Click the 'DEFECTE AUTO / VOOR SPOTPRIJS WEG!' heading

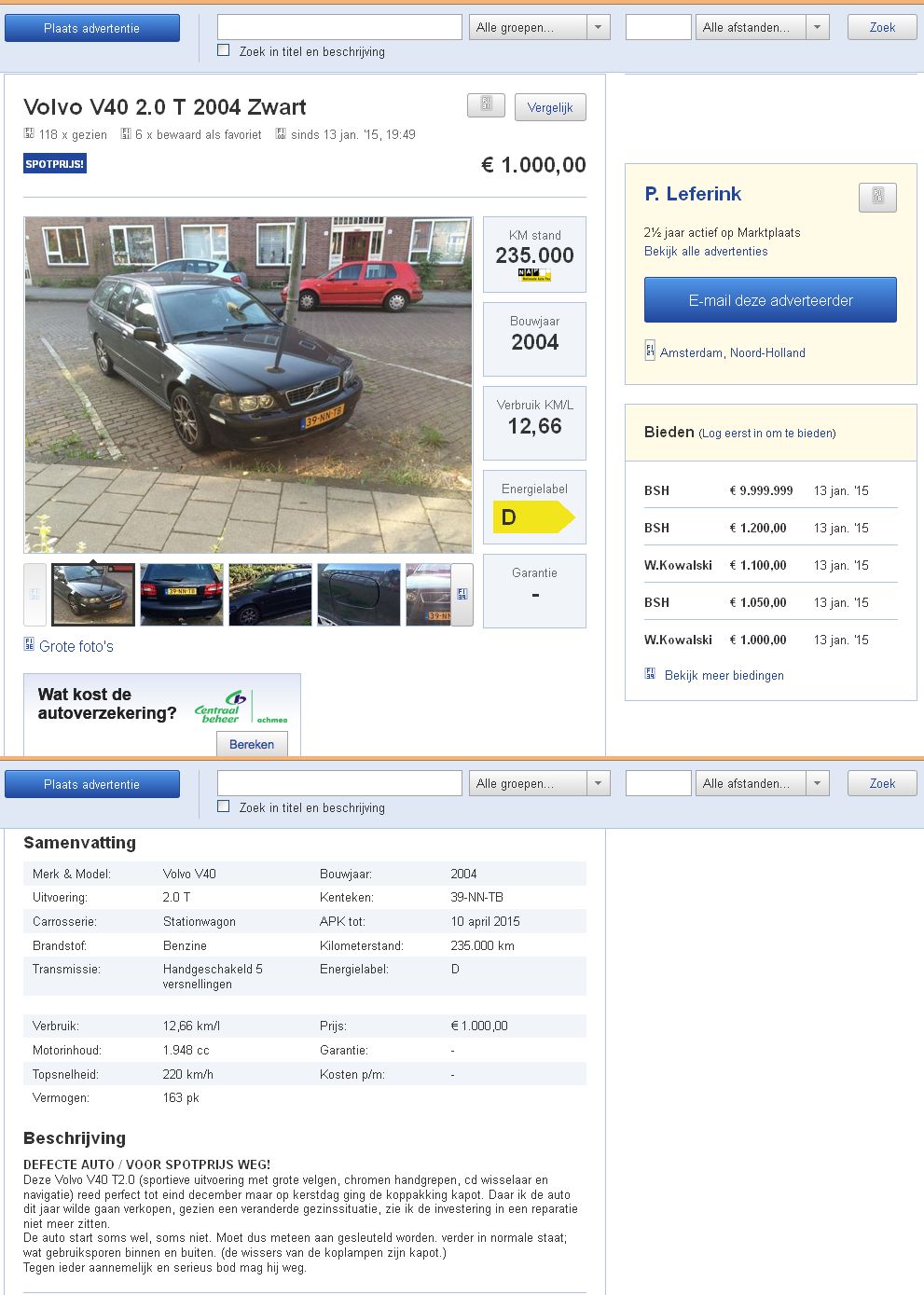[147, 1164]
